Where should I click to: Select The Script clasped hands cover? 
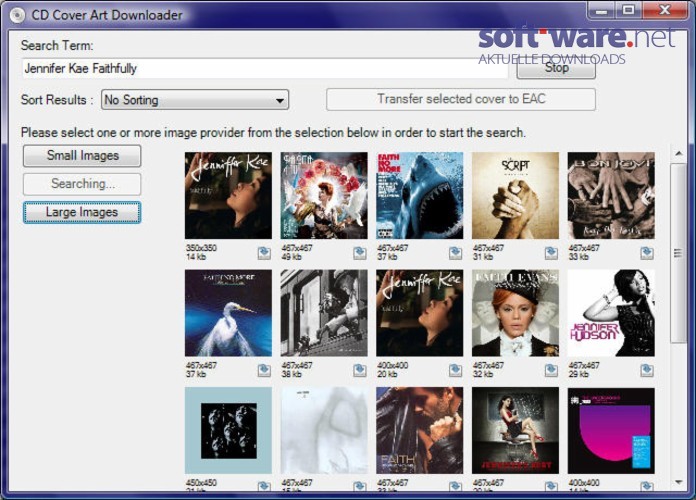(515, 195)
